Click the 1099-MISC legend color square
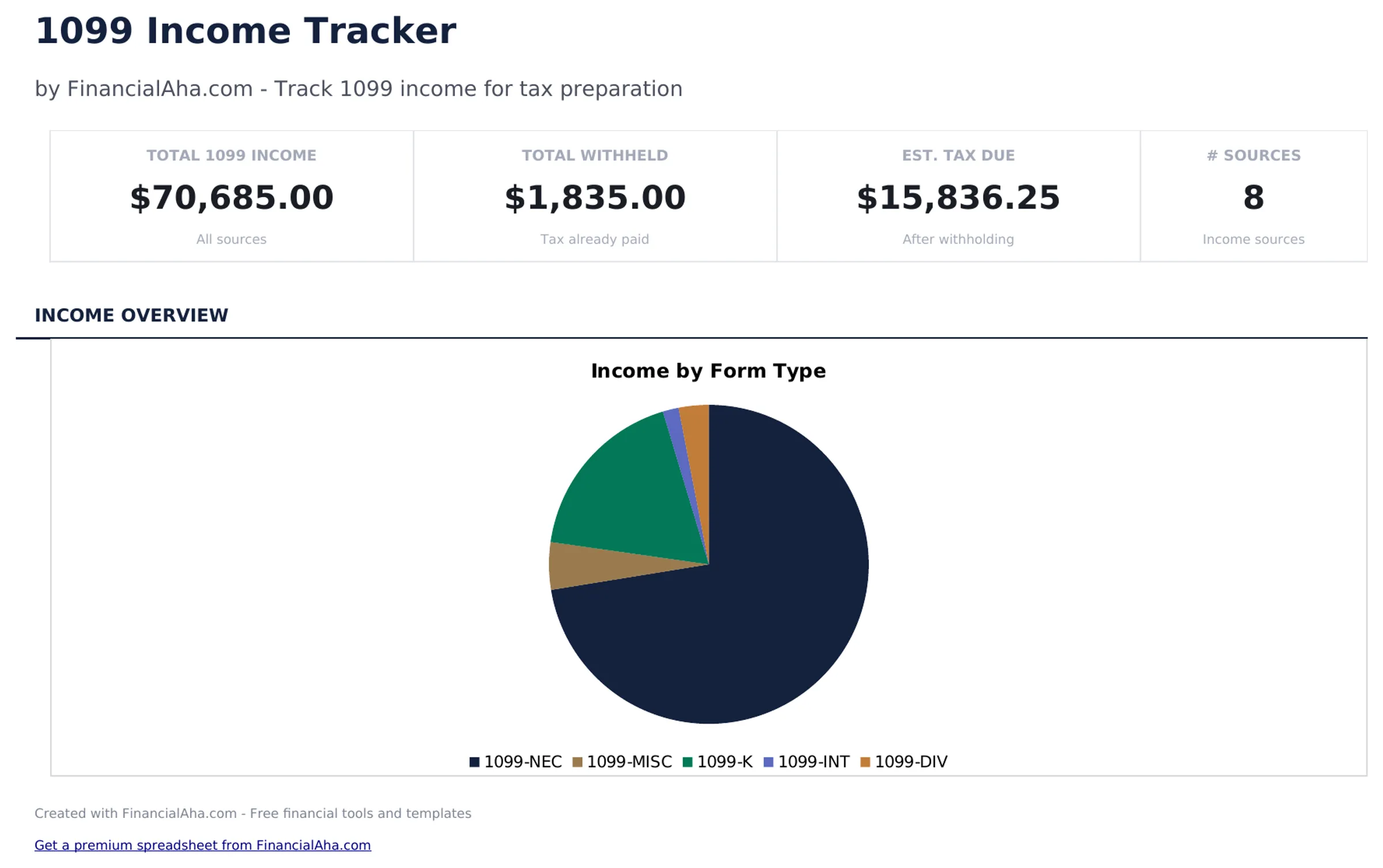Image resolution: width=1383 pixels, height=868 pixels. click(x=577, y=761)
